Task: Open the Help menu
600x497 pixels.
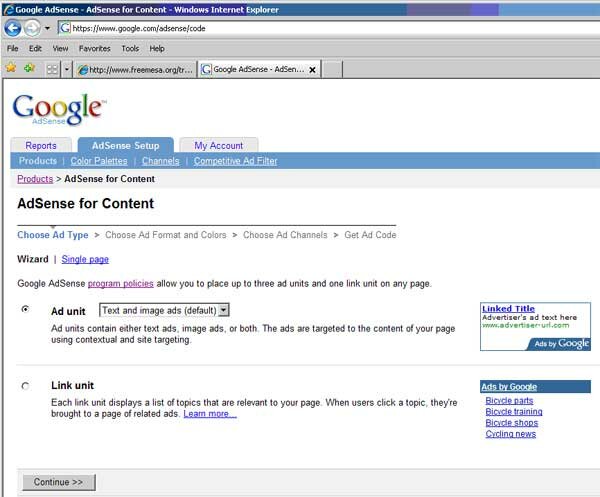Action: pyautogui.click(x=157, y=49)
